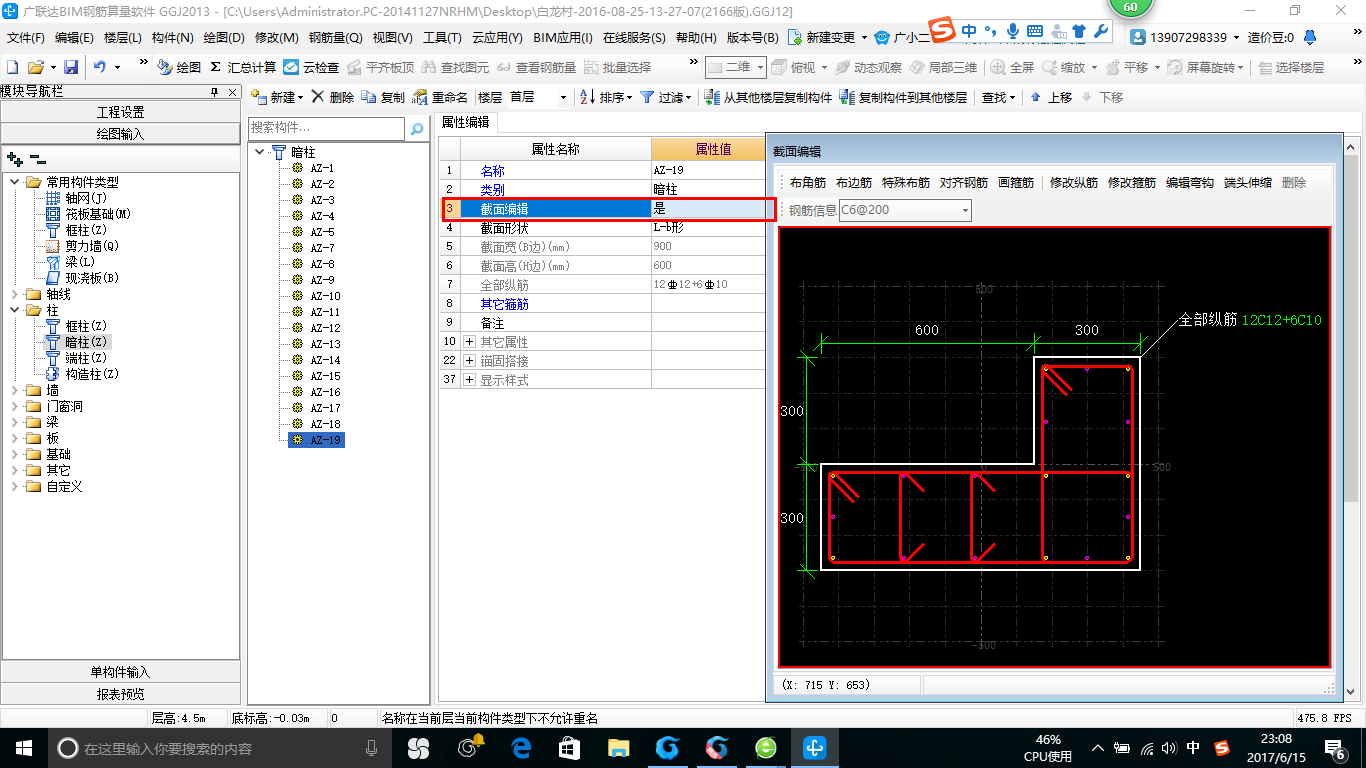Image resolution: width=1366 pixels, height=768 pixels.
Task: Click 布角筋 in section editor
Action: coord(807,183)
